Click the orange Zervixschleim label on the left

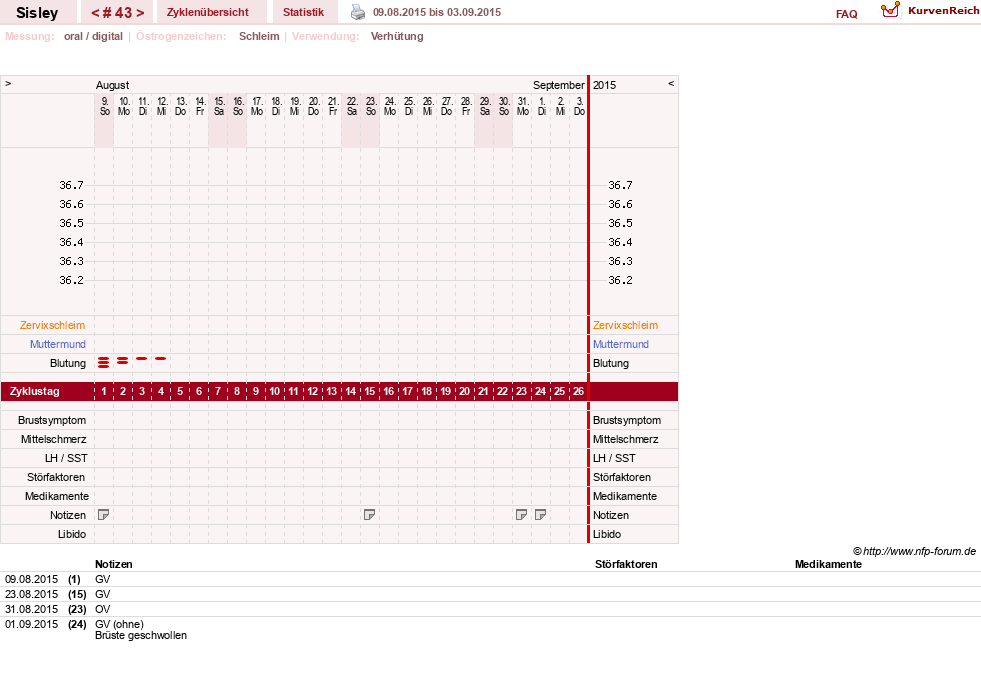(53, 325)
